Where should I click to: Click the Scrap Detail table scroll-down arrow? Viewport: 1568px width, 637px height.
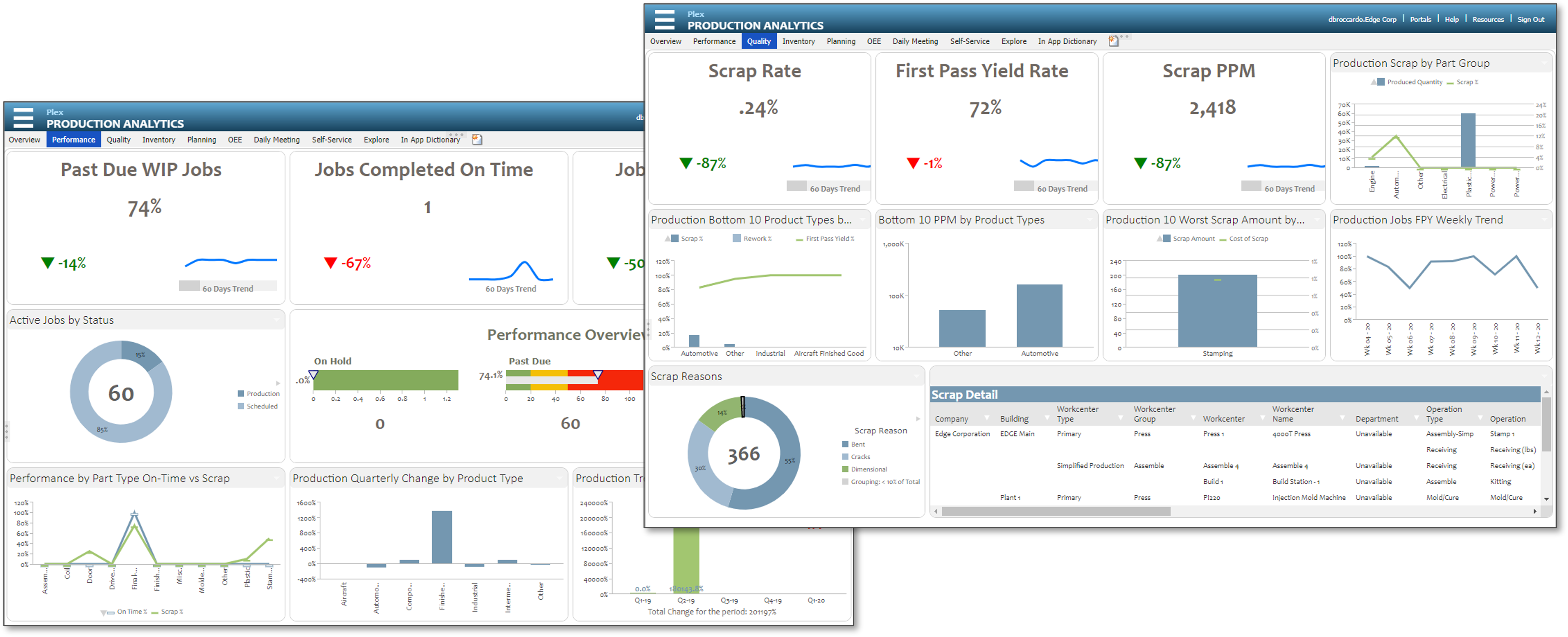[x=1547, y=499]
